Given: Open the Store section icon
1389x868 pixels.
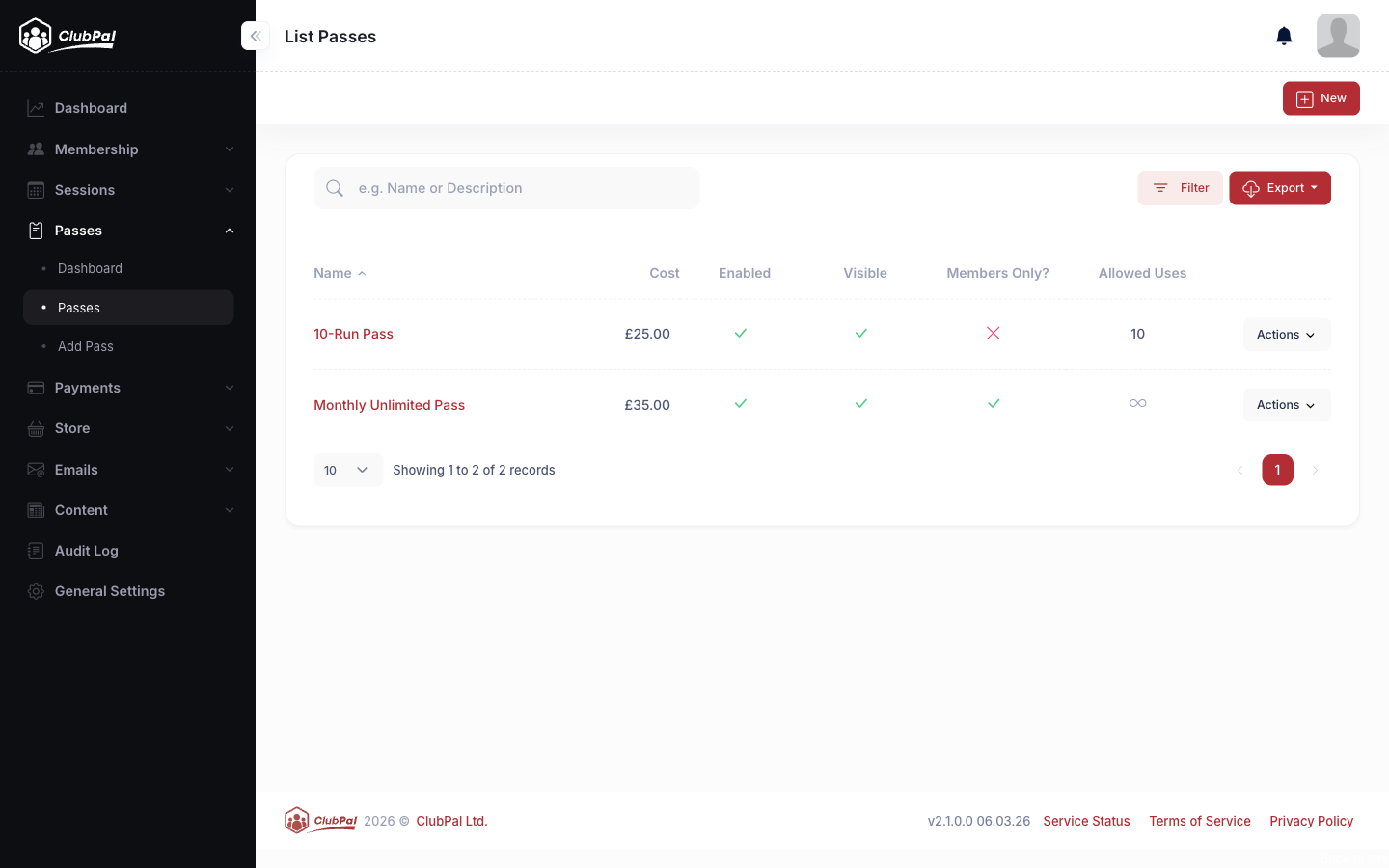Looking at the screenshot, I should (36, 428).
